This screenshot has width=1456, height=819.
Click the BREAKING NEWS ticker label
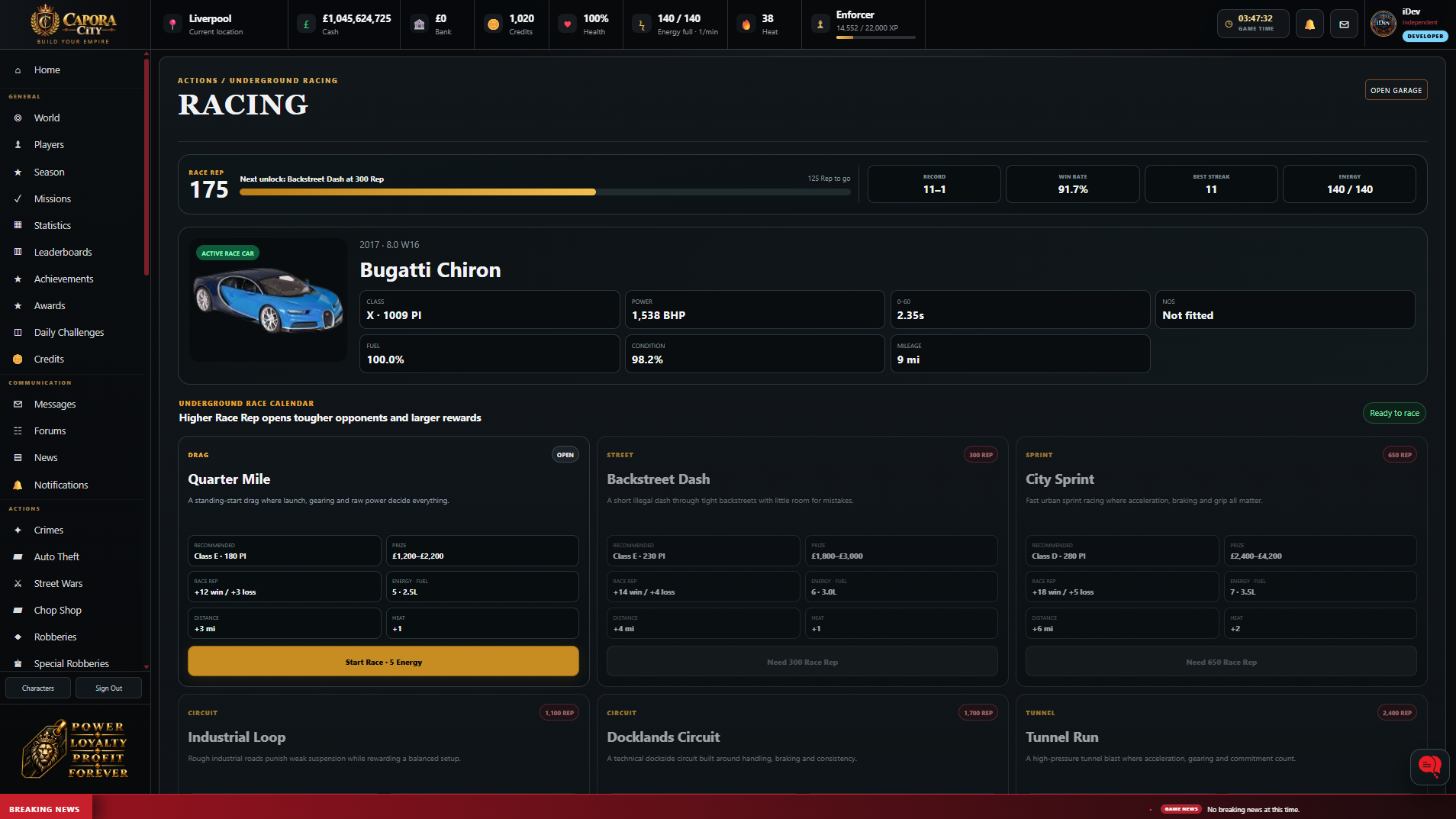click(x=45, y=809)
